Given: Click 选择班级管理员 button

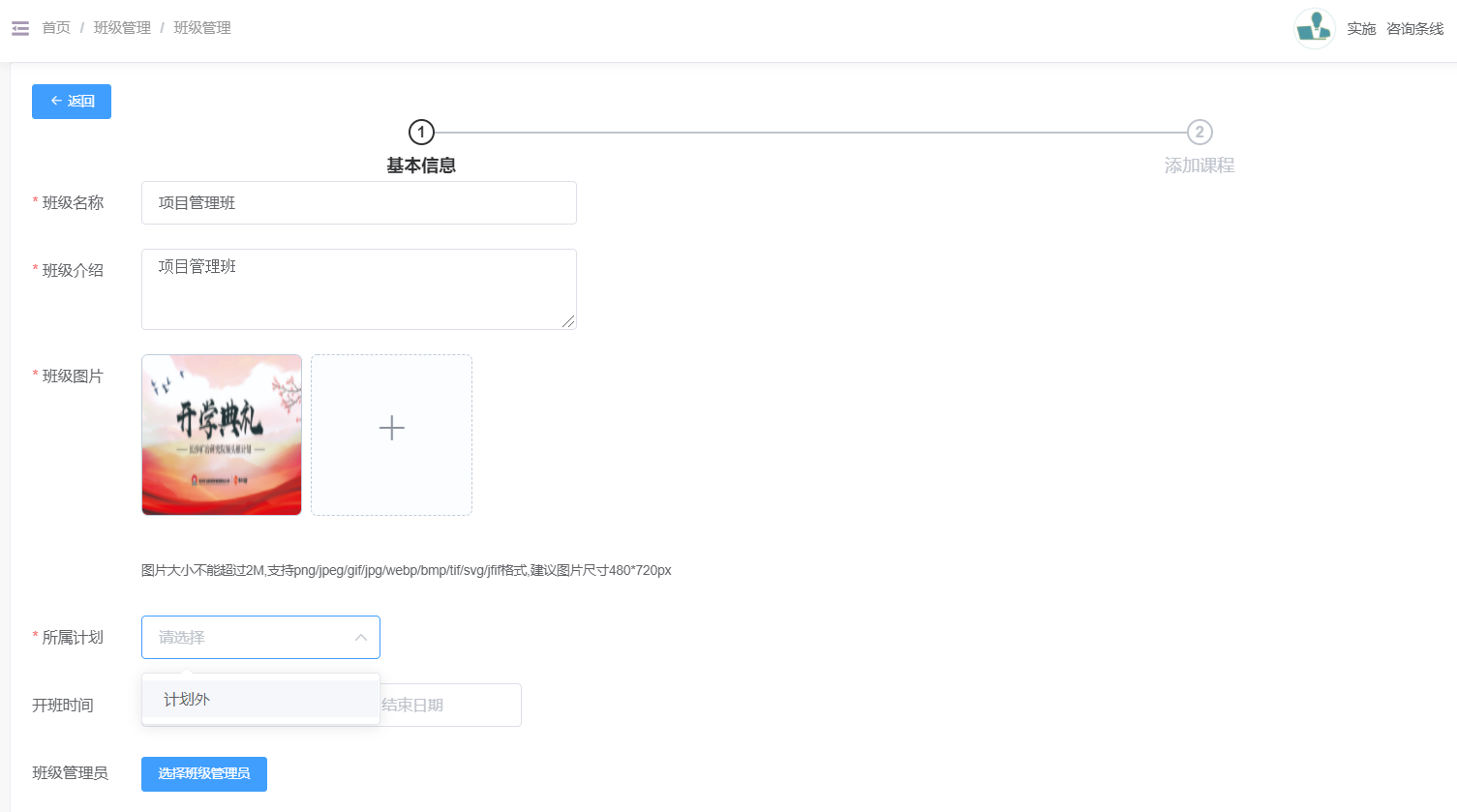Looking at the screenshot, I should [x=204, y=774].
